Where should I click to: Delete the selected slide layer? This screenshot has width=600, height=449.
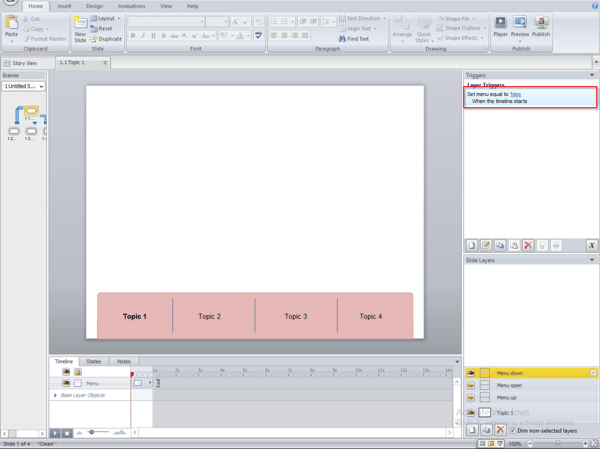(500, 430)
